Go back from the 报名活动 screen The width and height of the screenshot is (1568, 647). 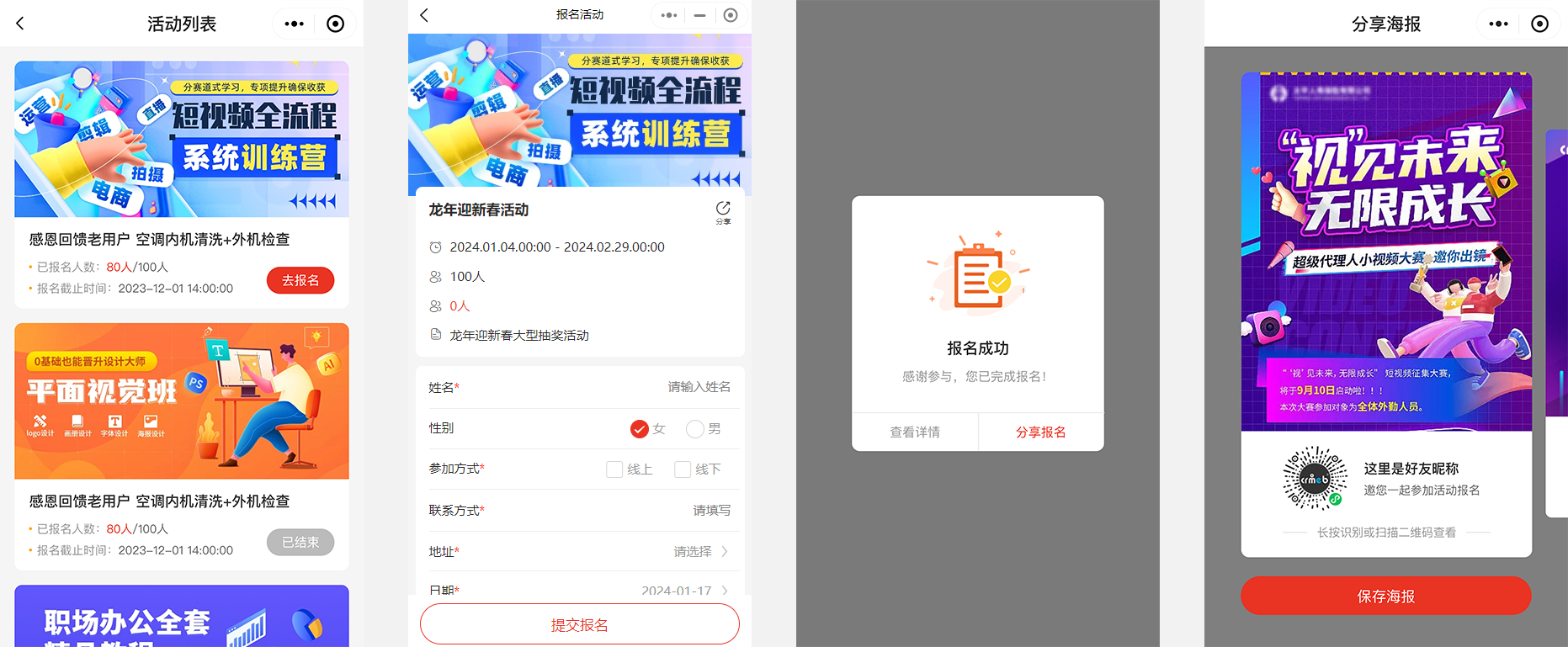424,14
